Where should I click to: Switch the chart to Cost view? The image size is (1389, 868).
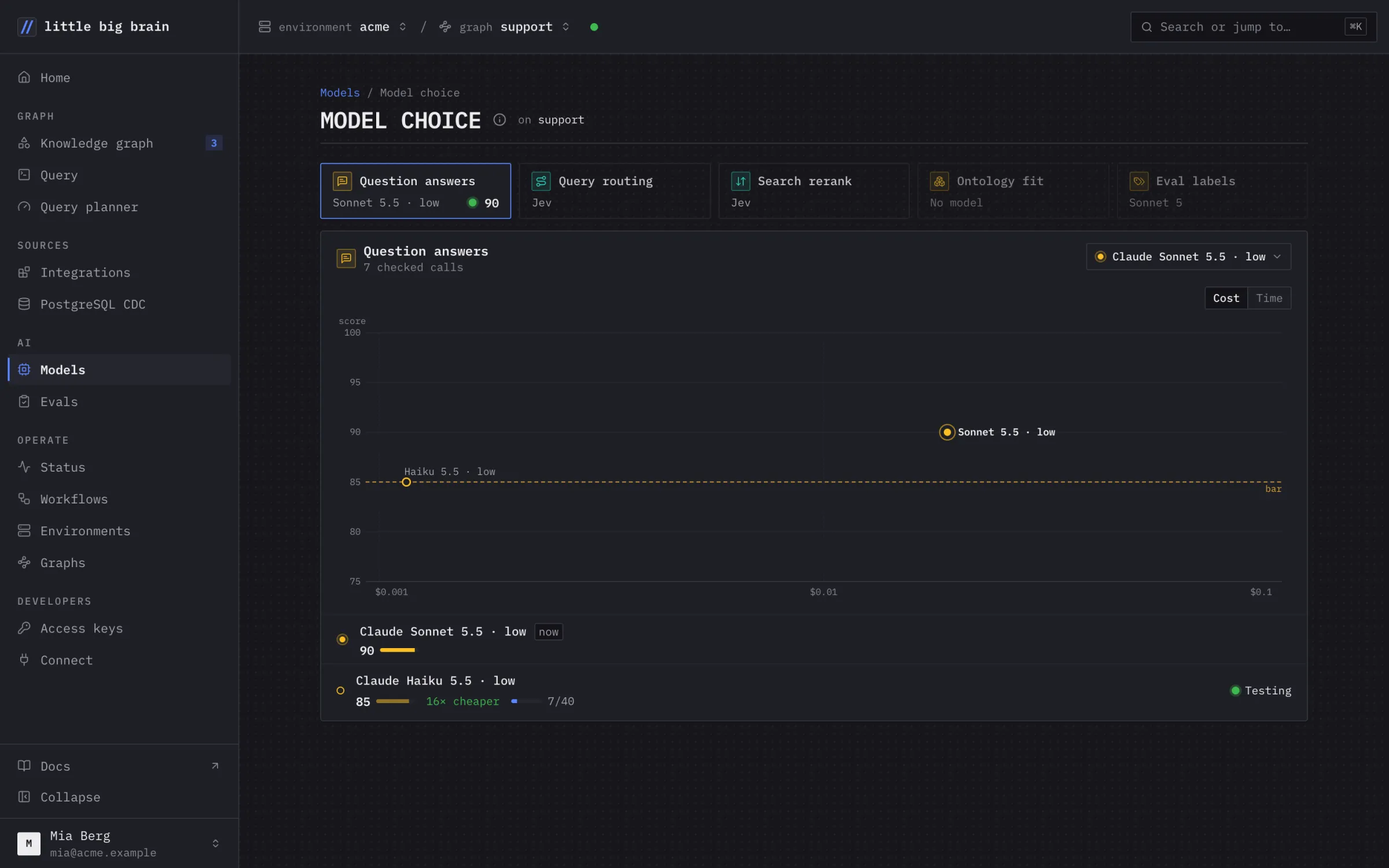pos(1226,298)
